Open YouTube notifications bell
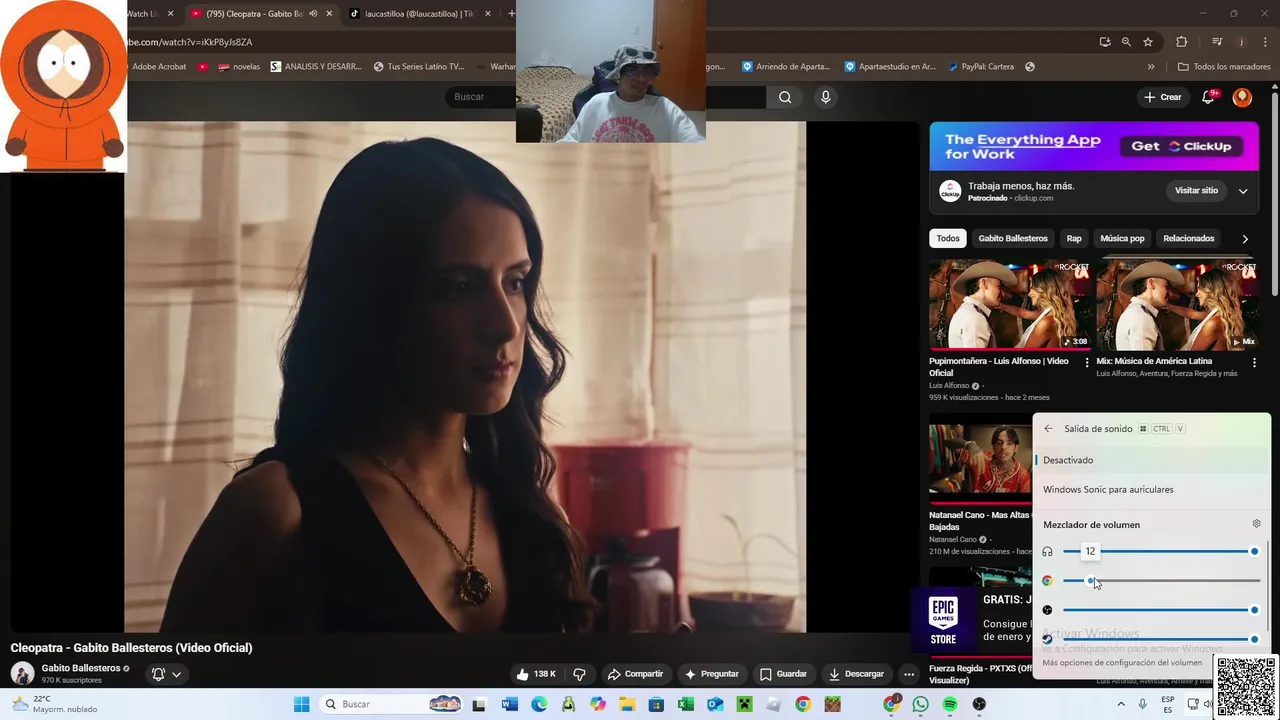Viewport: 1280px width, 720px height. (x=1209, y=96)
